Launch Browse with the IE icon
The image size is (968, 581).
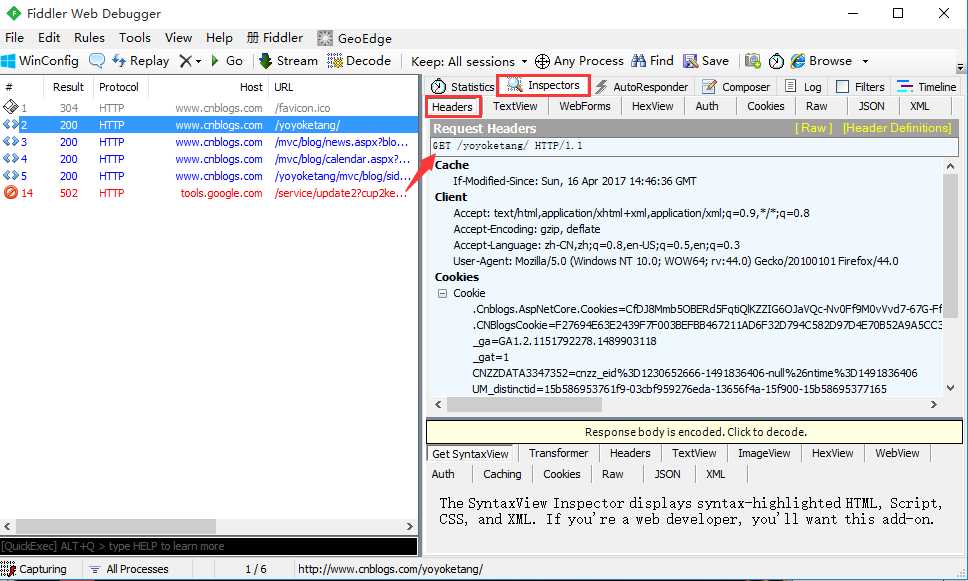(x=798, y=61)
